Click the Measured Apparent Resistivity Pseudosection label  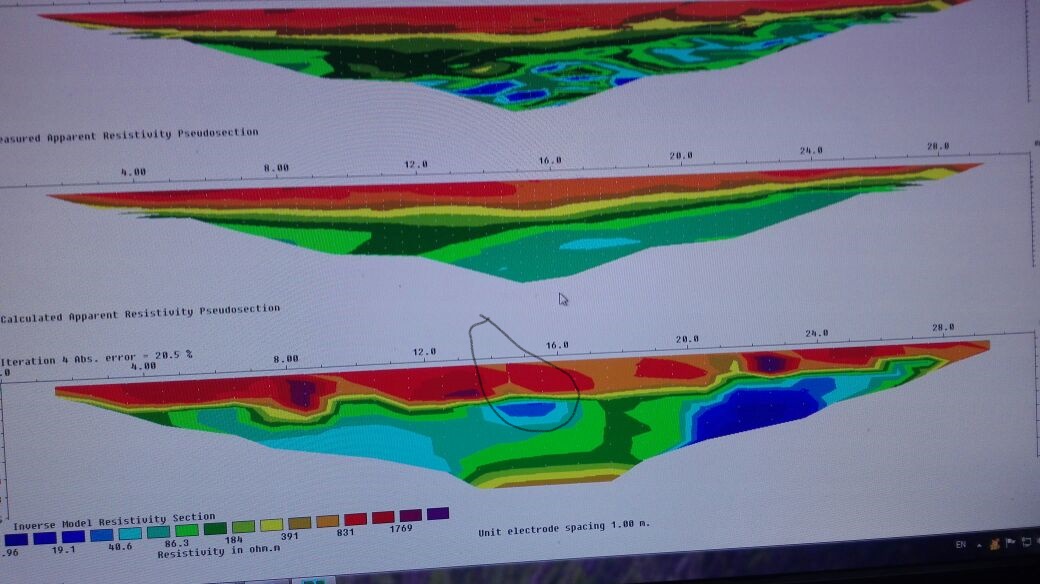(x=129, y=135)
